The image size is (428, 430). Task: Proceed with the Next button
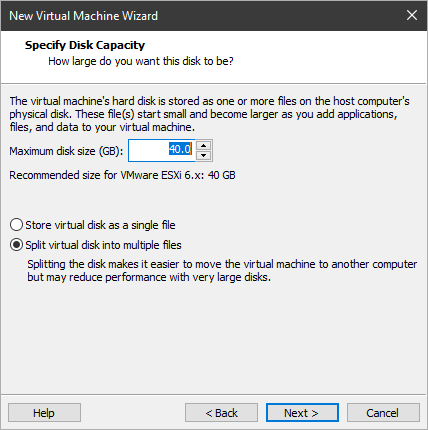(302, 413)
